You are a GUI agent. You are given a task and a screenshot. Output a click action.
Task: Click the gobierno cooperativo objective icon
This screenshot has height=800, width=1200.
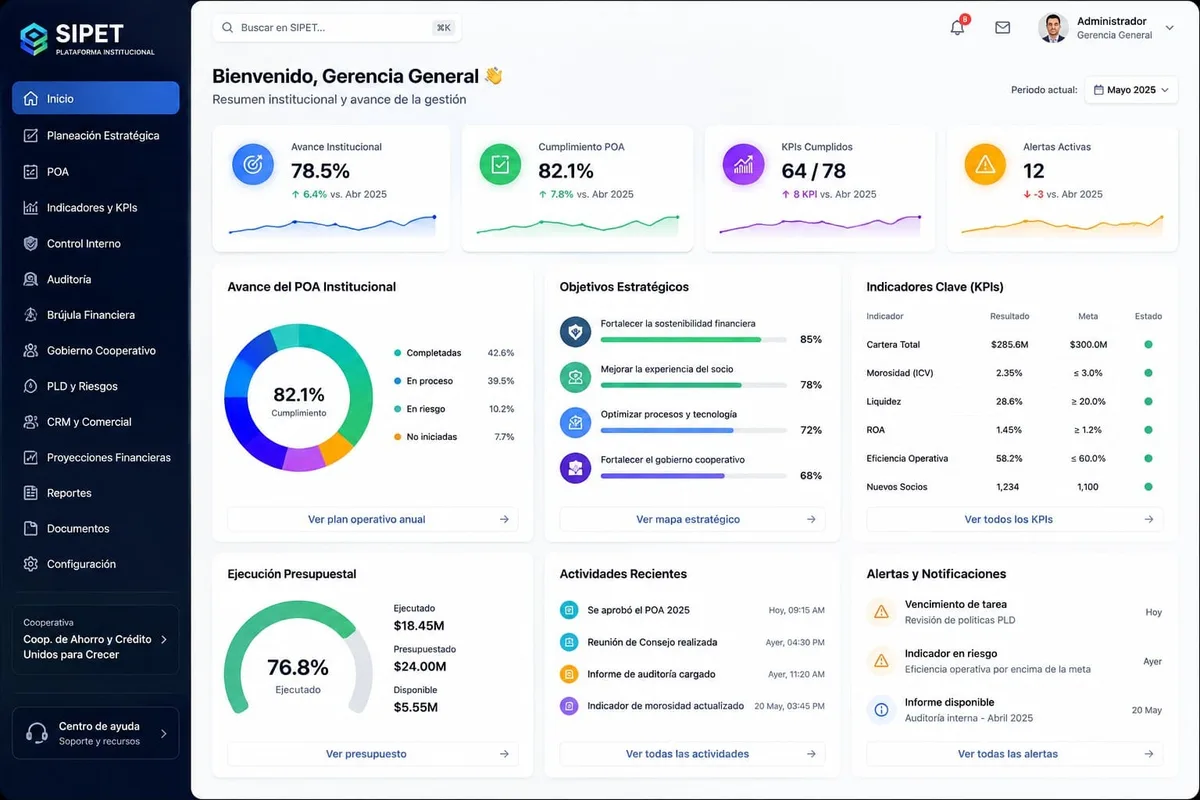click(575, 468)
